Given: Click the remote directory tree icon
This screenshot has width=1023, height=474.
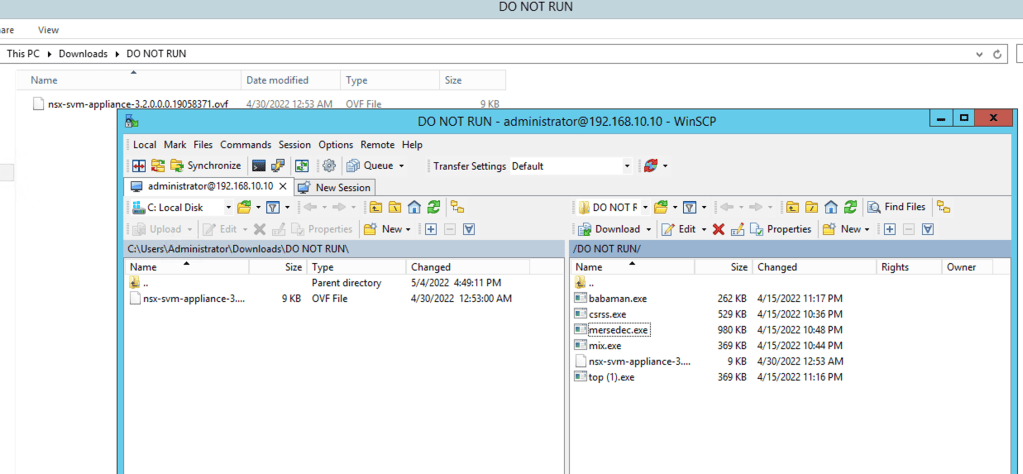Looking at the screenshot, I should [x=943, y=207].
